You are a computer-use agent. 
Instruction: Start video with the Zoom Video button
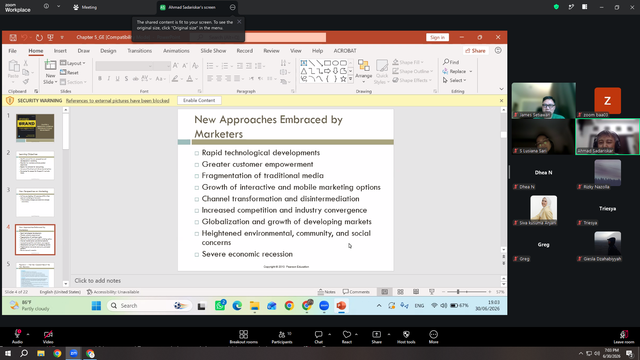click(48, 336)
